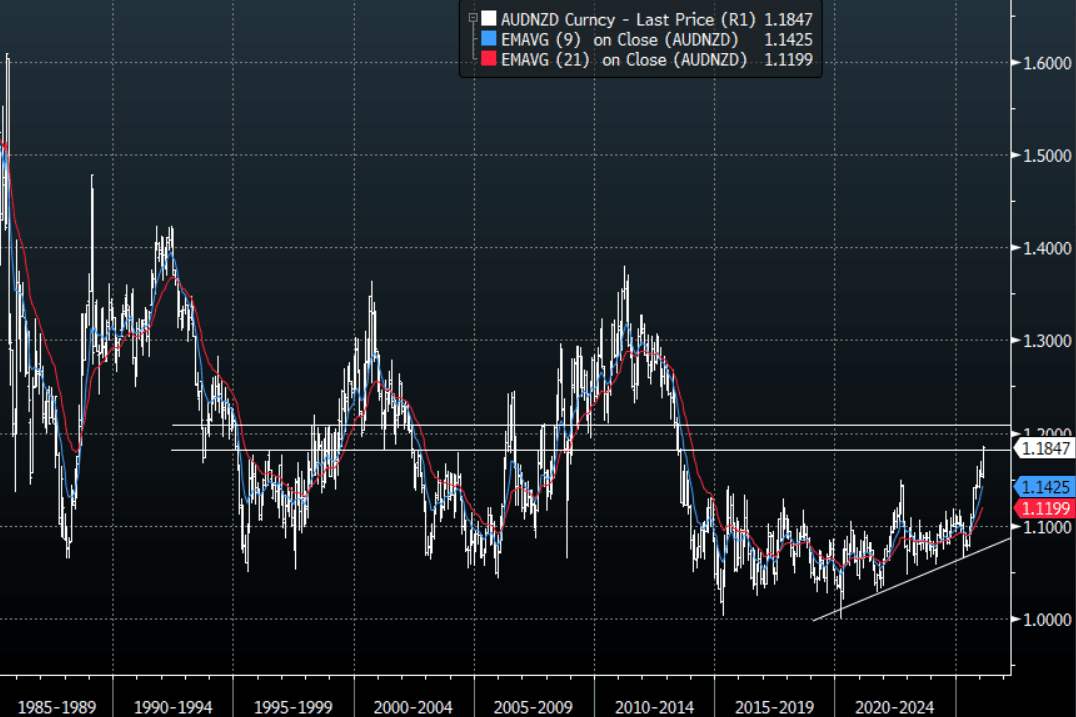Click the 1.3000 y-axis label
The width and height of the screenshot is (1076, 717).
(1047, 341)
